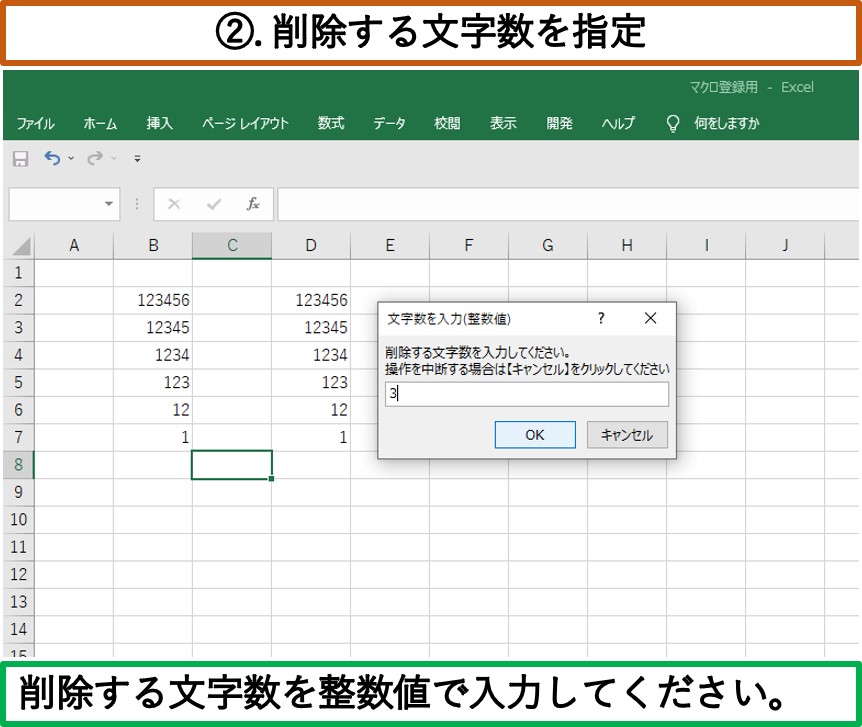Viewport: 862px width, 727px height.
Task: Open Customize Quick Access Toolbar dropdown
Action: pyautogui.click(x=137, y=159)
